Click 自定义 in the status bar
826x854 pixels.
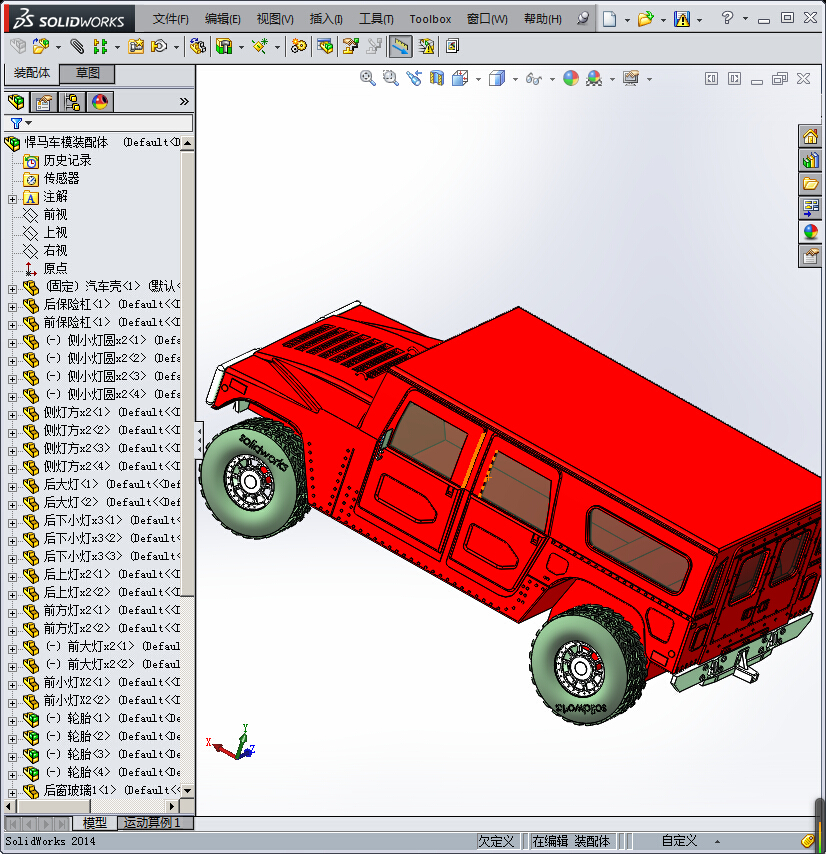point(680,841)
